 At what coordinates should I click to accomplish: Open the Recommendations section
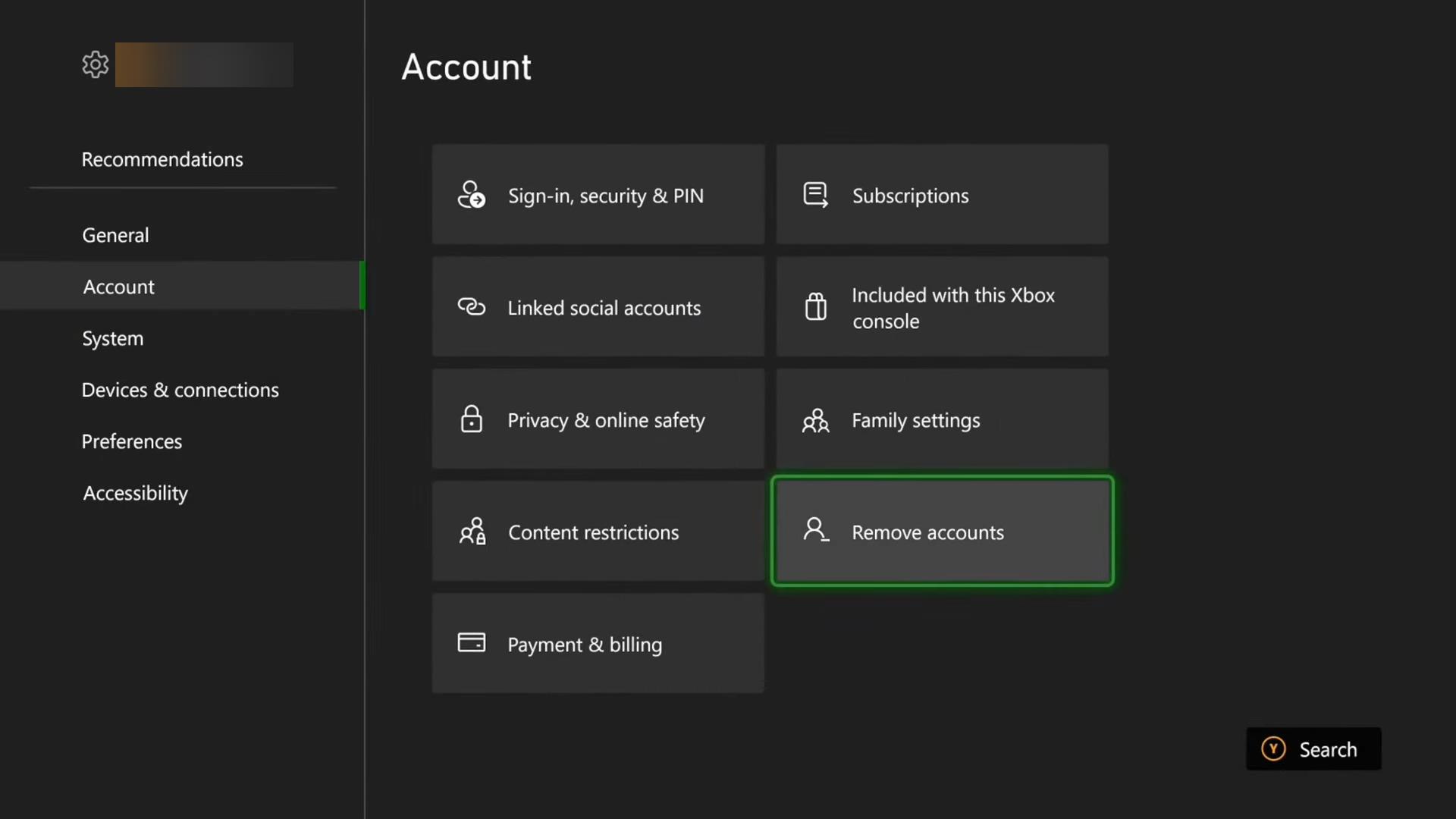[x=162, y=159]
